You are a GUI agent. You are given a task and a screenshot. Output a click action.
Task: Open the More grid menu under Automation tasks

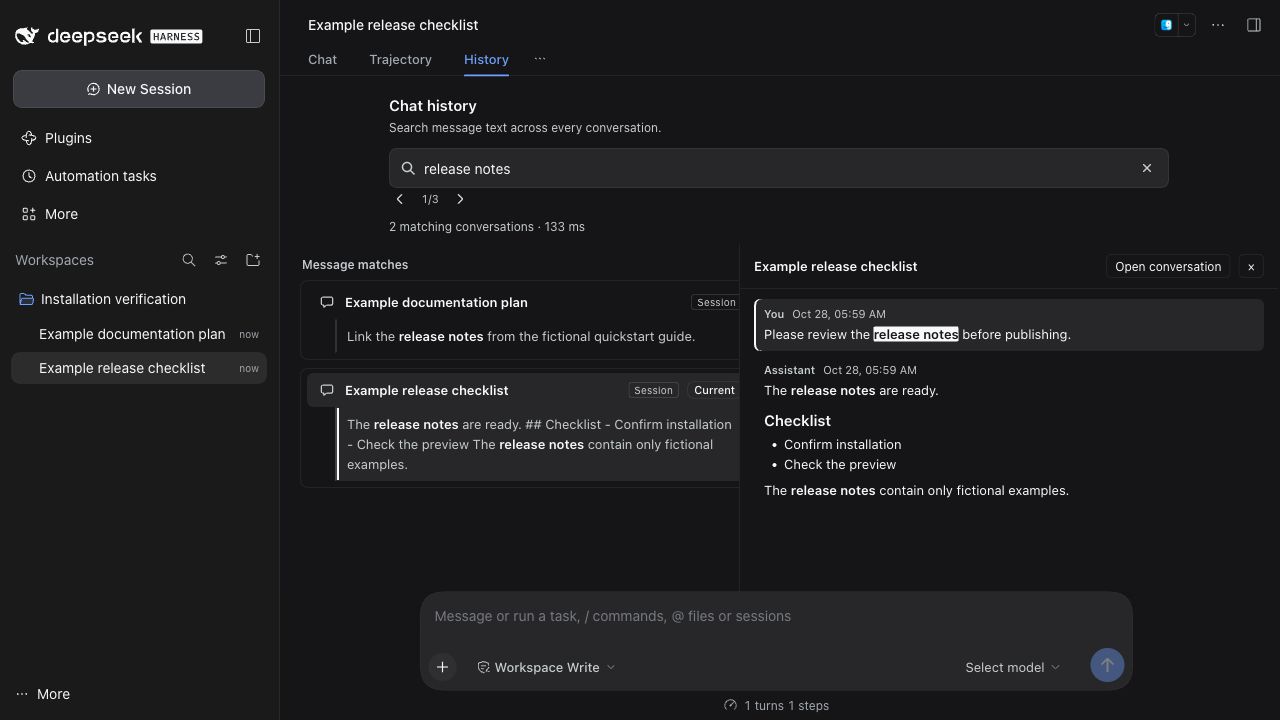tap(139, 214)
